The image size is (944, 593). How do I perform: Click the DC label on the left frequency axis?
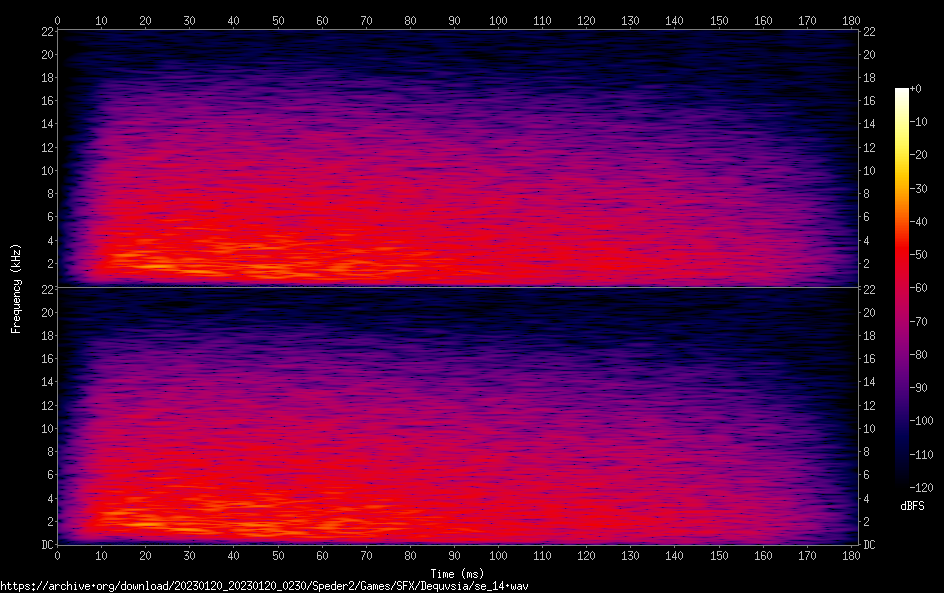click(x=46, y=545)
